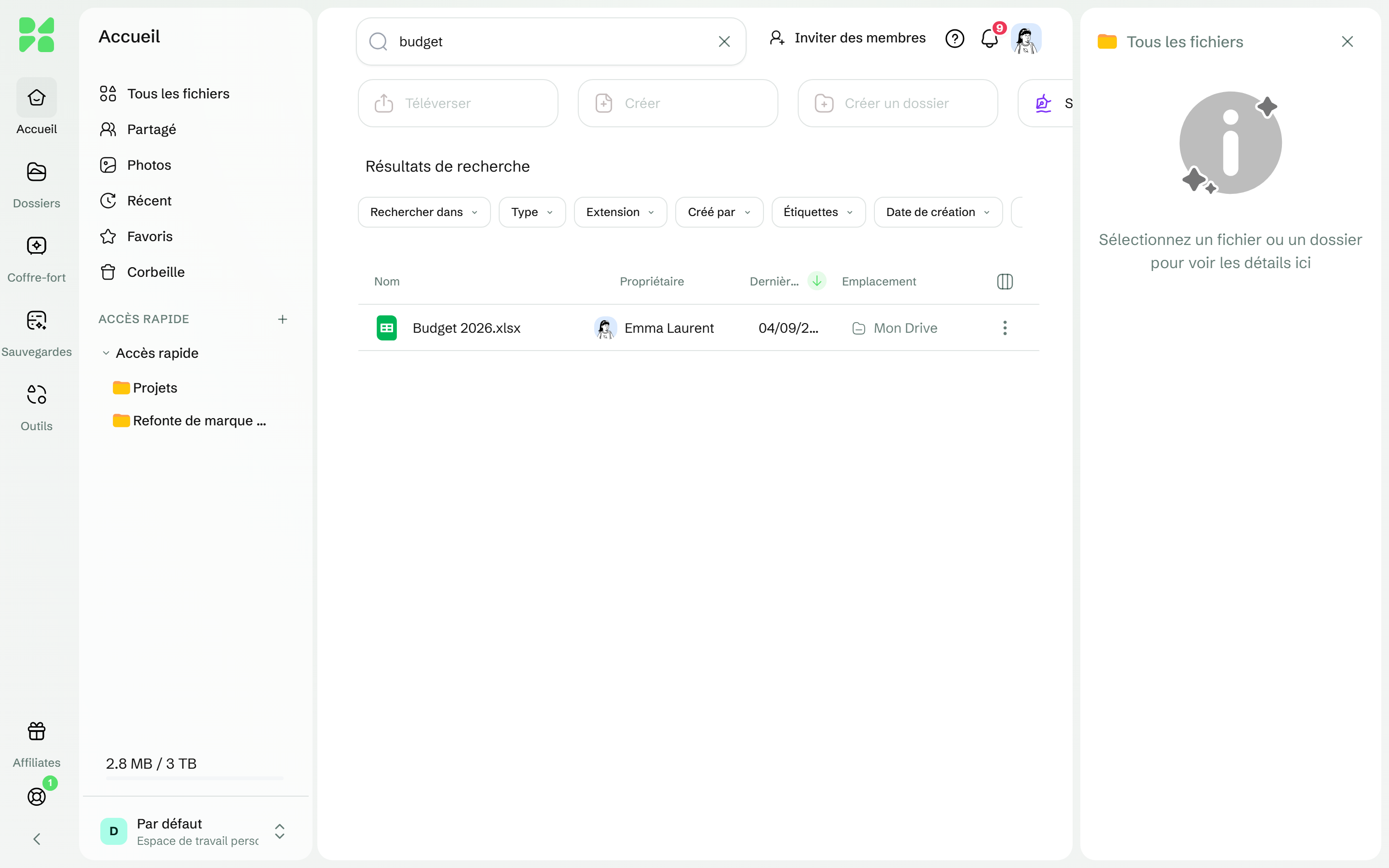1389x868 pixels.
Task: Open the Type filter dropdown
Action: [x=532, y=212]
